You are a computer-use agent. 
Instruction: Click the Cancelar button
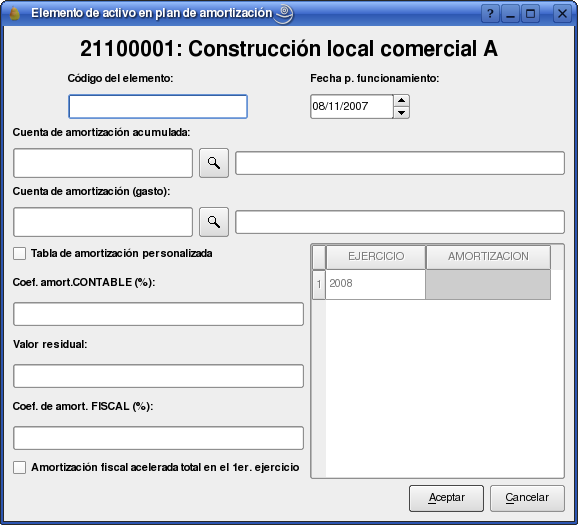(x=527, y=498)
